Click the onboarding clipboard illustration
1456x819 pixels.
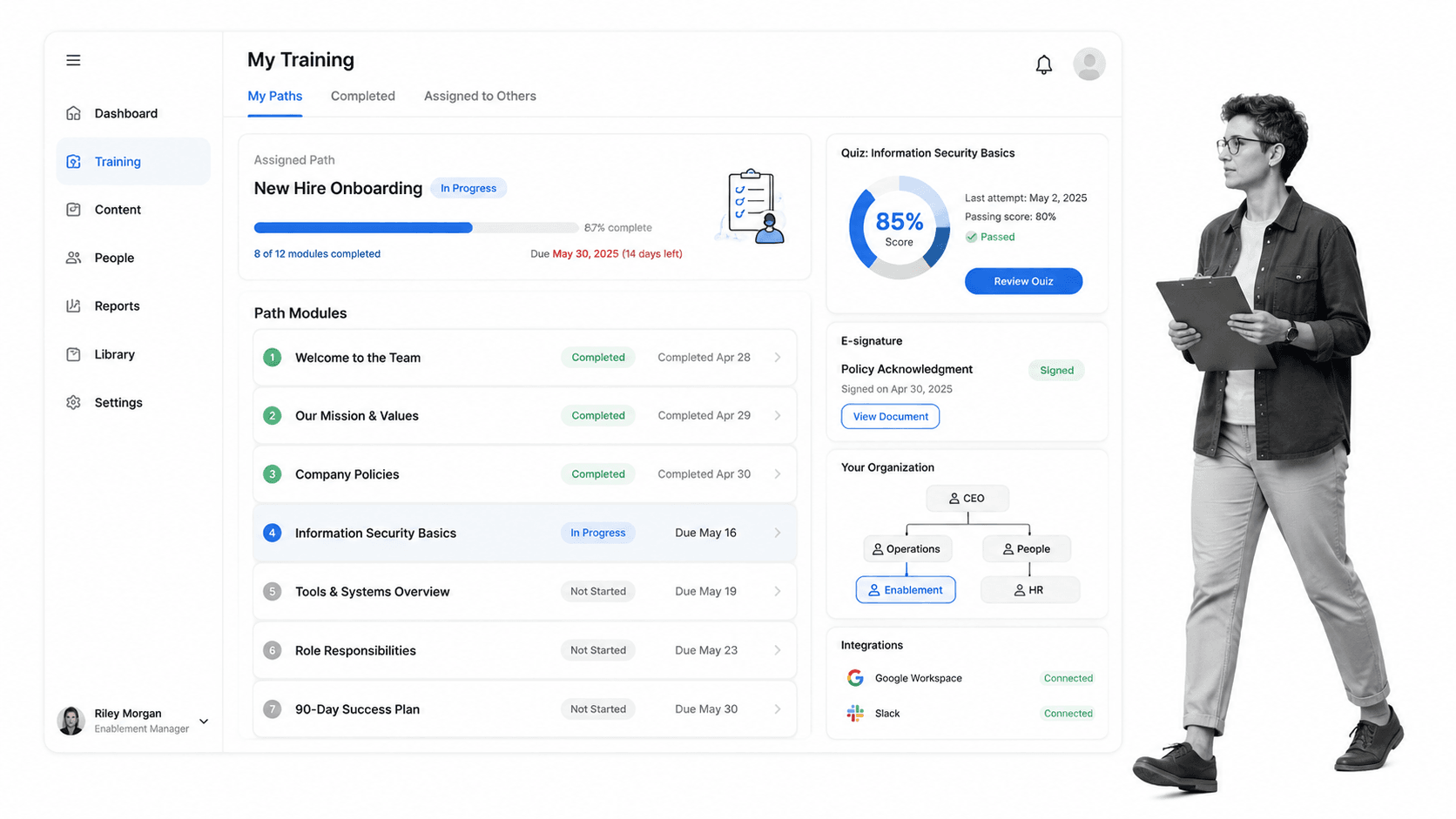click(x=752, y=206)
